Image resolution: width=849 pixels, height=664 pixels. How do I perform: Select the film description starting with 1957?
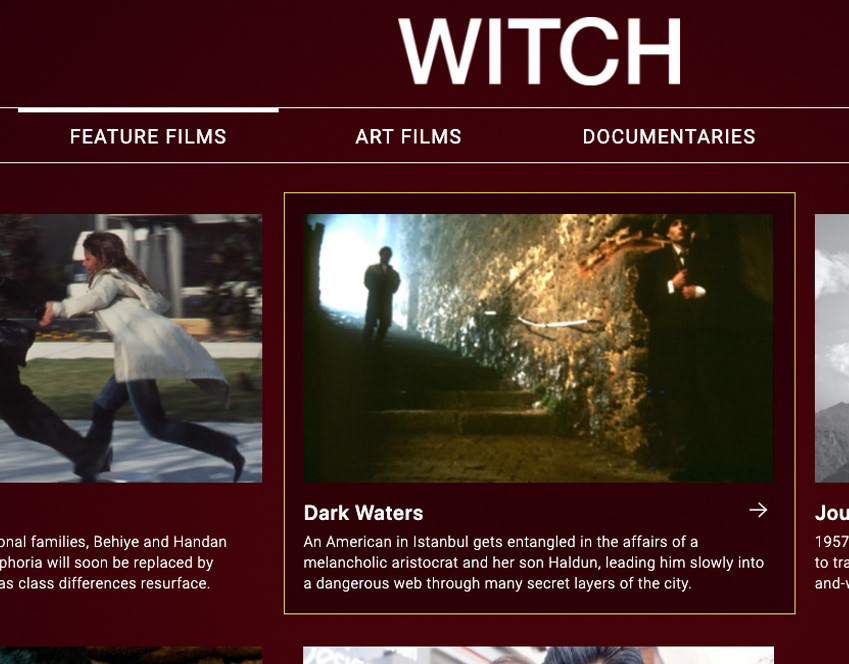832,563
